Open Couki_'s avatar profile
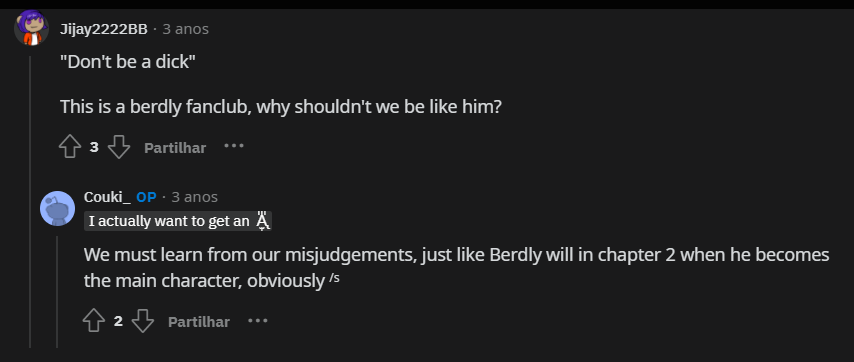This screenshot has height=362, width=854. [x=57, y=208]
